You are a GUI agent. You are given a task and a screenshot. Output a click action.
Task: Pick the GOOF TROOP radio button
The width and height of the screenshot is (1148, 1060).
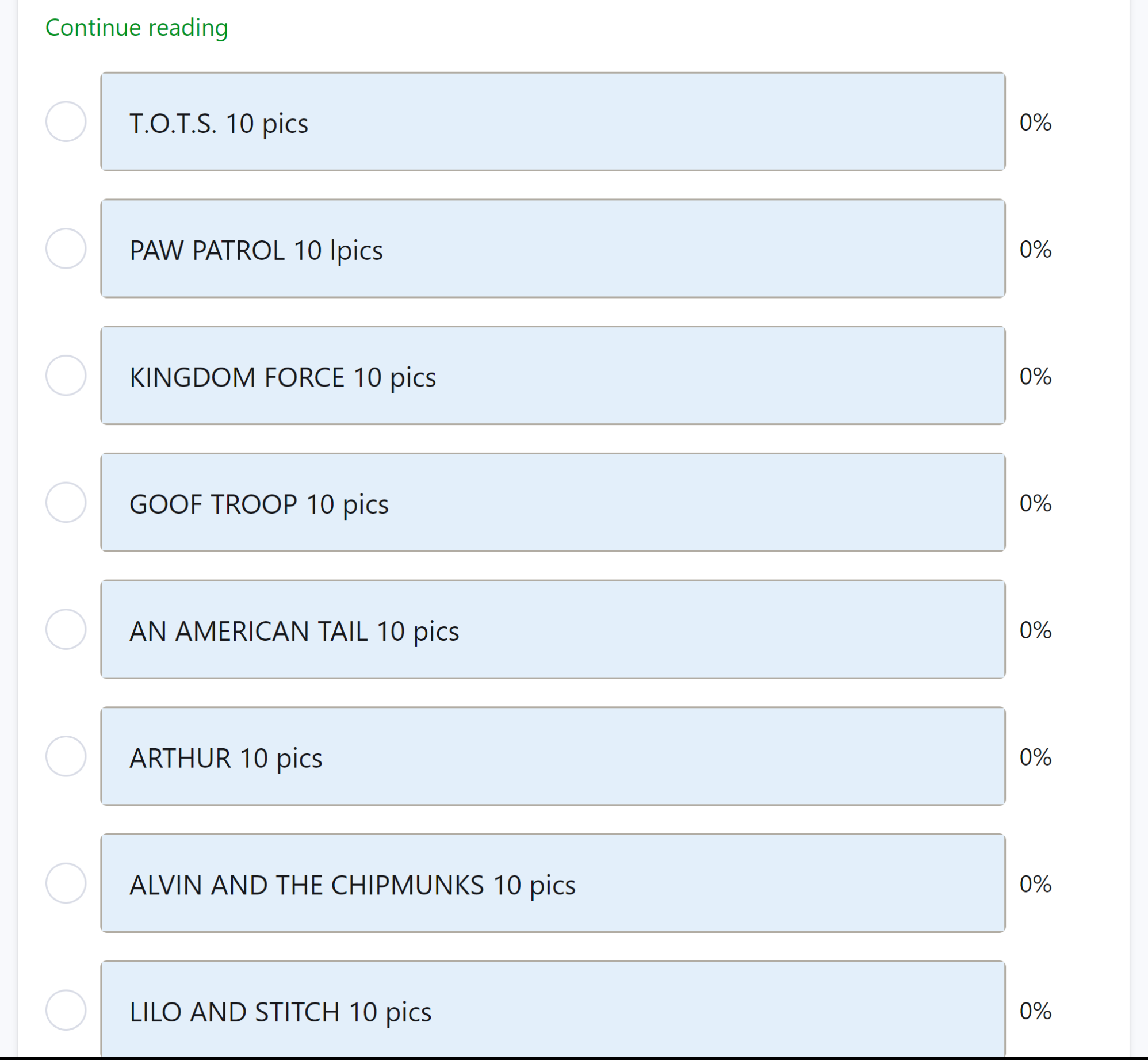click(66, 503)
